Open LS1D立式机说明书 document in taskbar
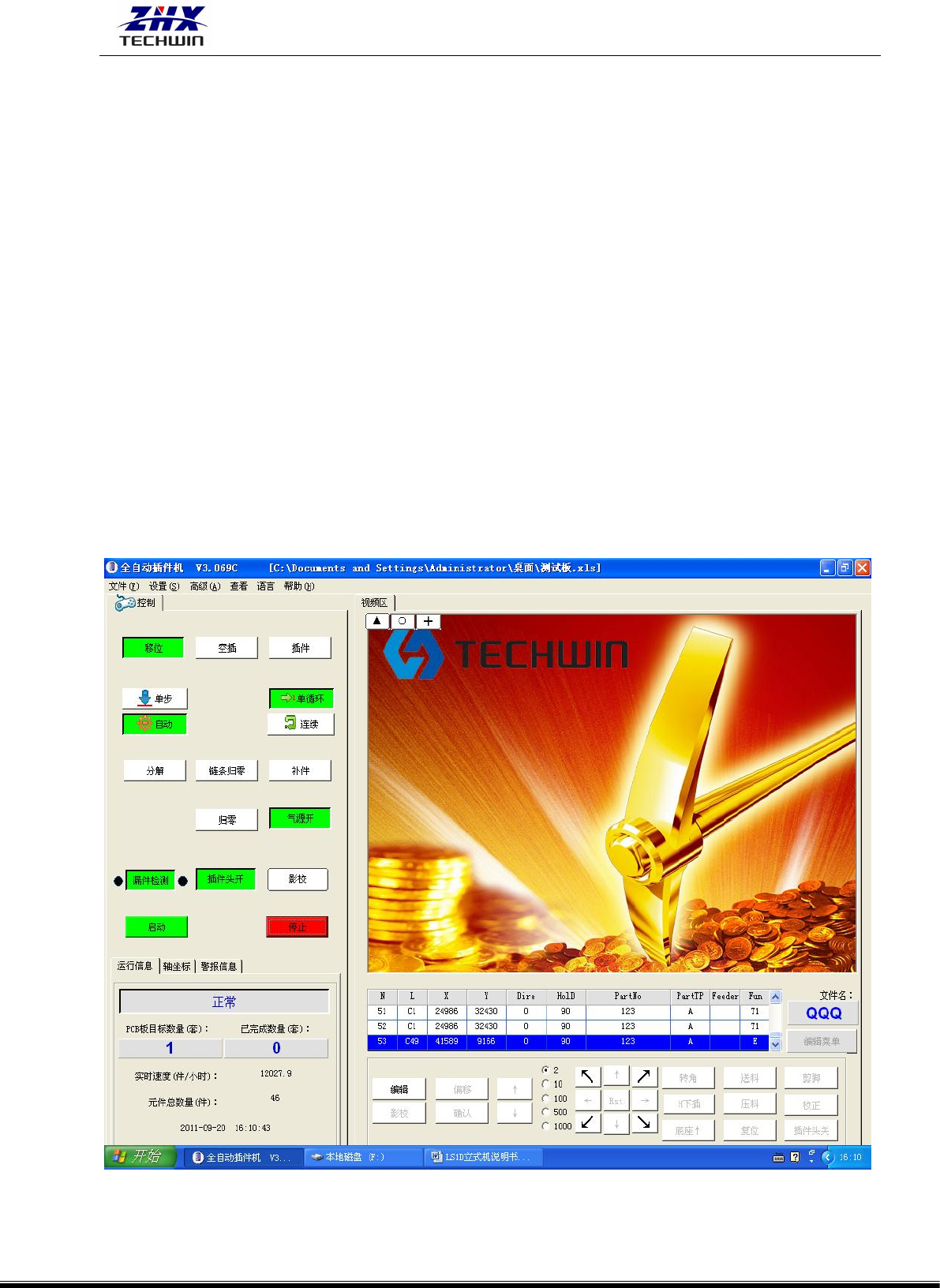This screenshot has width=940, height=1288. point(483,1157)
